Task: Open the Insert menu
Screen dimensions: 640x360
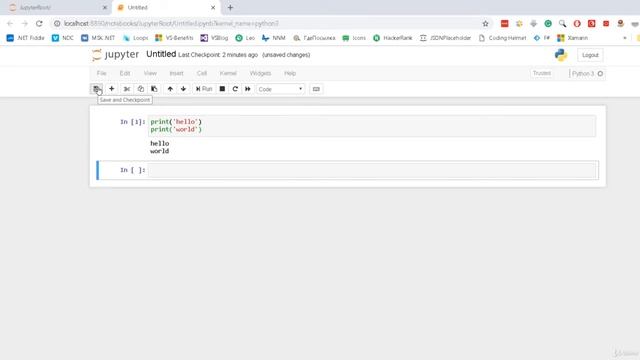Action: pyautogui.click(x=176, y=73)
